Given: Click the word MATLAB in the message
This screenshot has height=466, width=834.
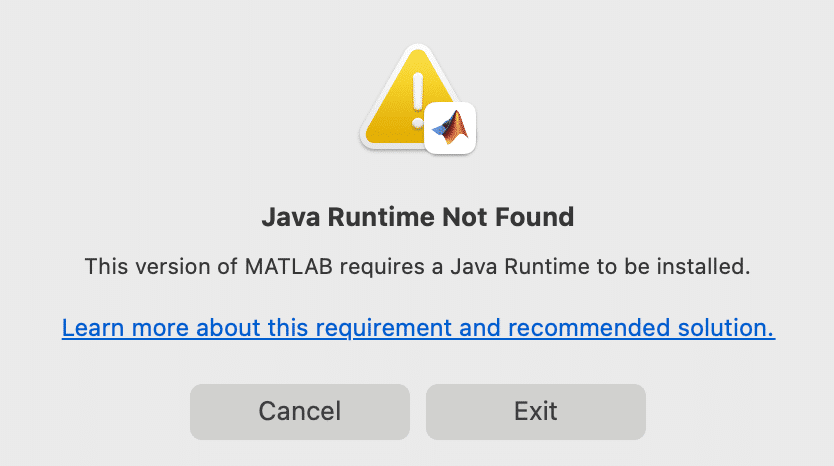Looking at the screenshot, I should (x=281, y=267).
